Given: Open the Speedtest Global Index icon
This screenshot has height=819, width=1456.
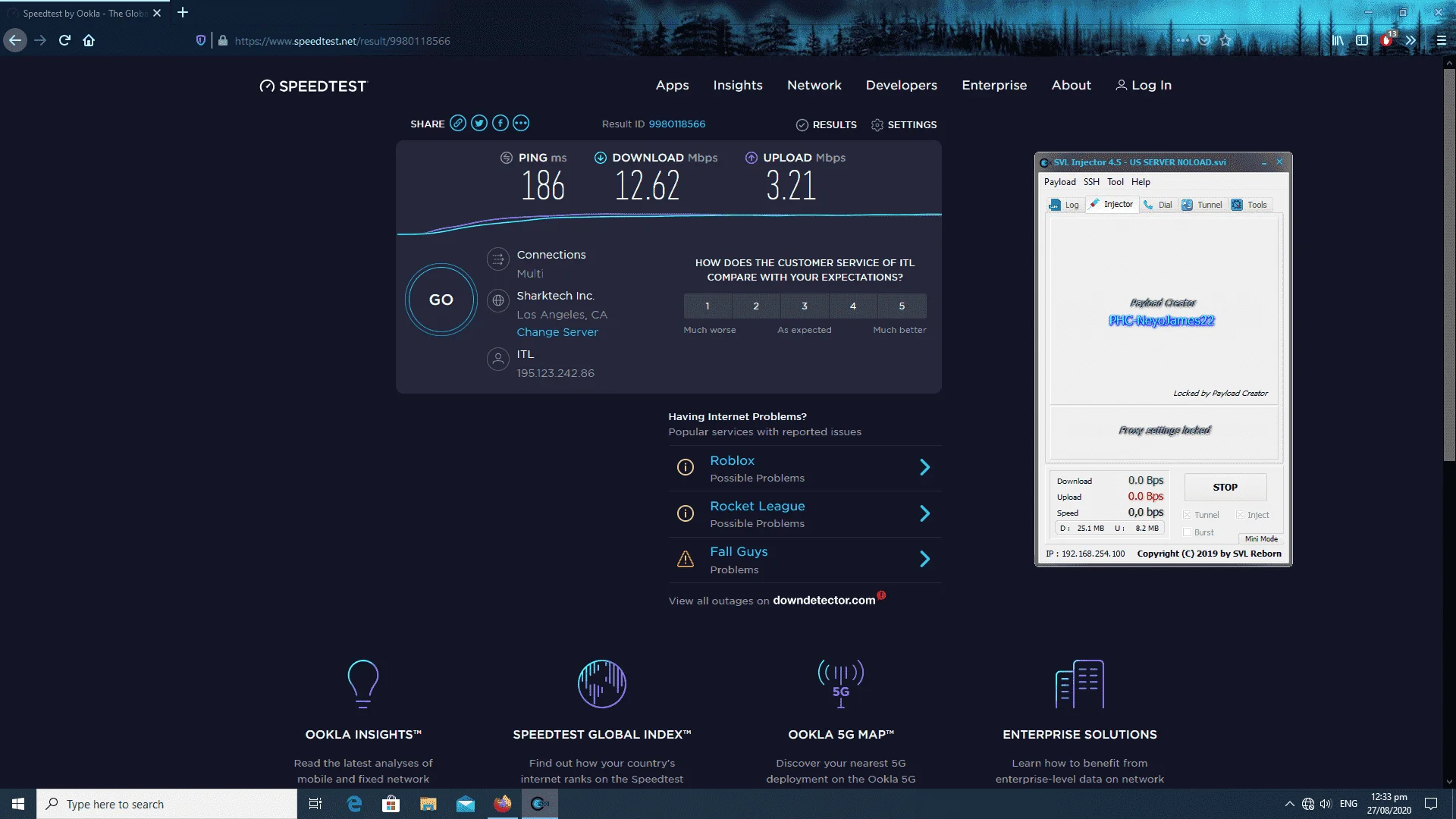Looking at the screenshot, I should point(602,684).
